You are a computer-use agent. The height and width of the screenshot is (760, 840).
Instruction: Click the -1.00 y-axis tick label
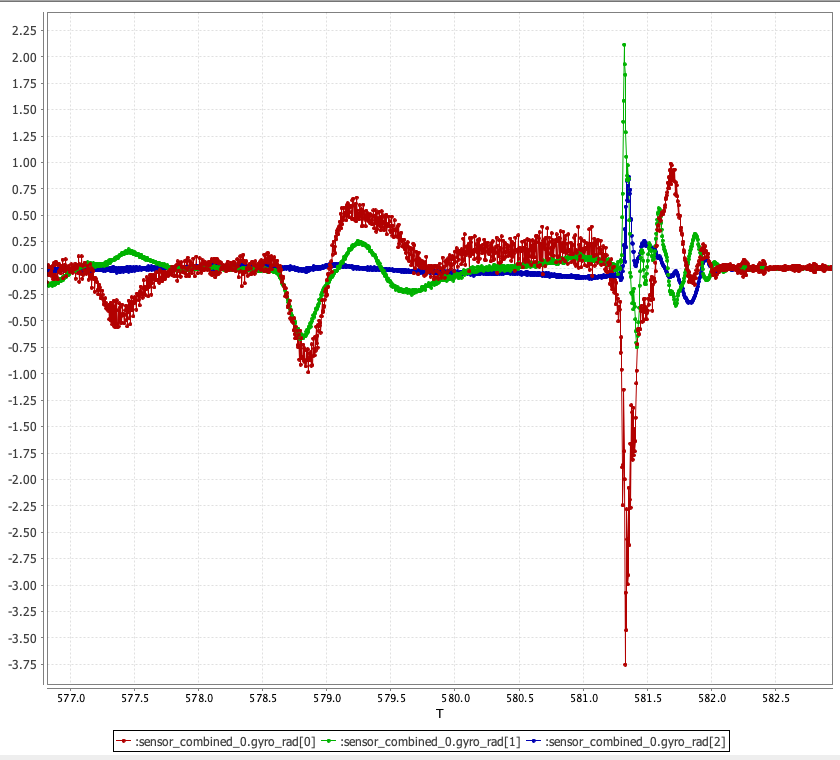click(x=22, y=374)
